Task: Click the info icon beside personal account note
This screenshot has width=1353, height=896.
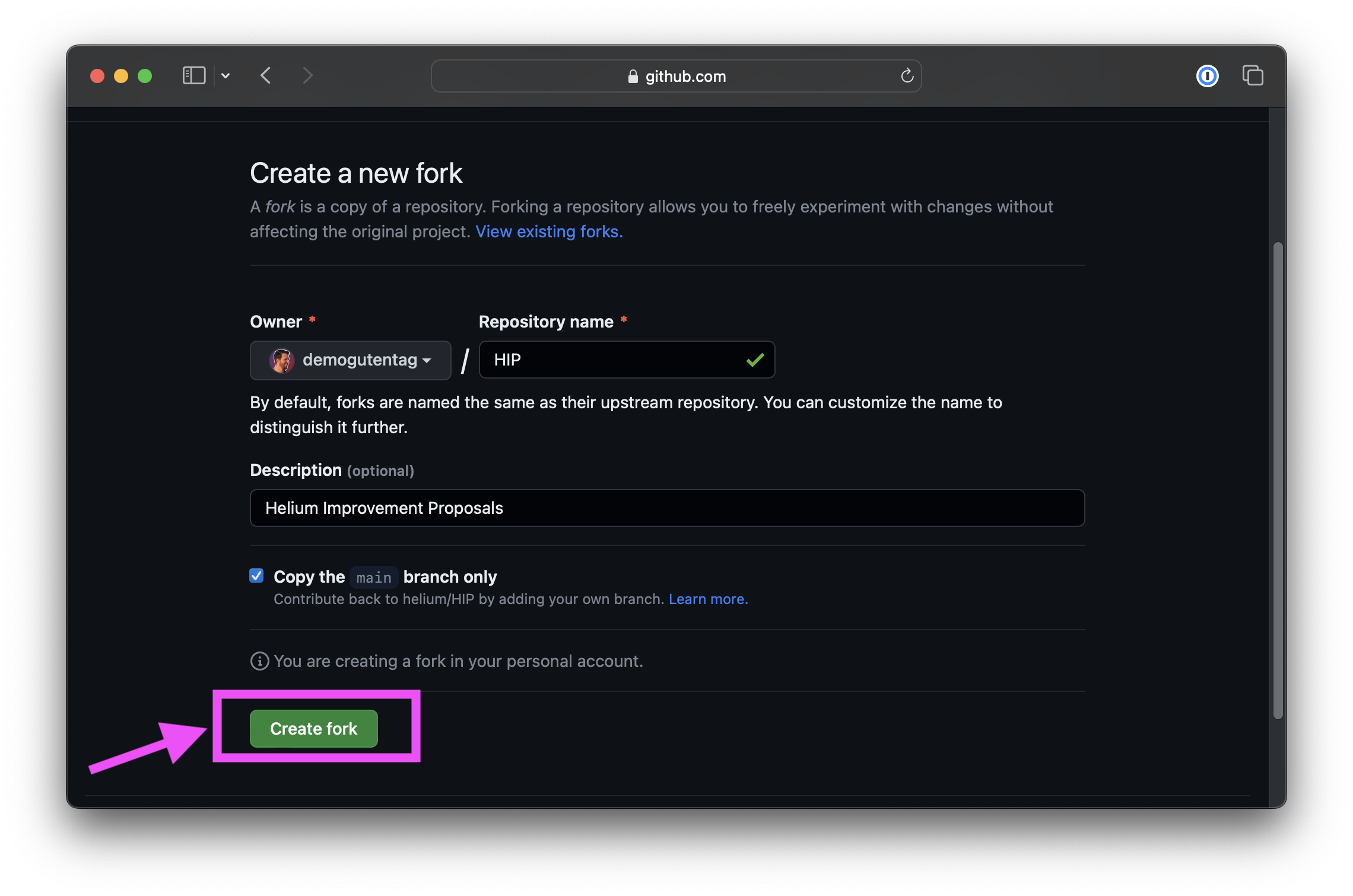Action: pos(259,661)
